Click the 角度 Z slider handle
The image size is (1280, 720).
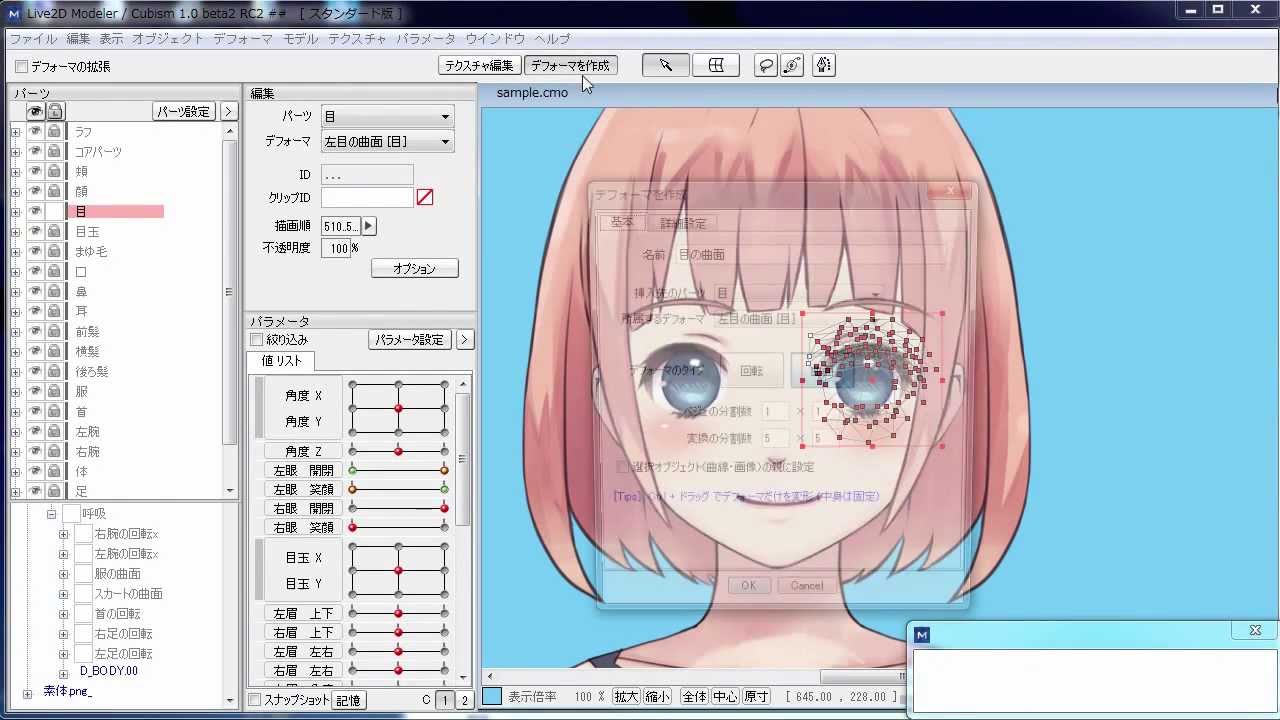[398, 452]
